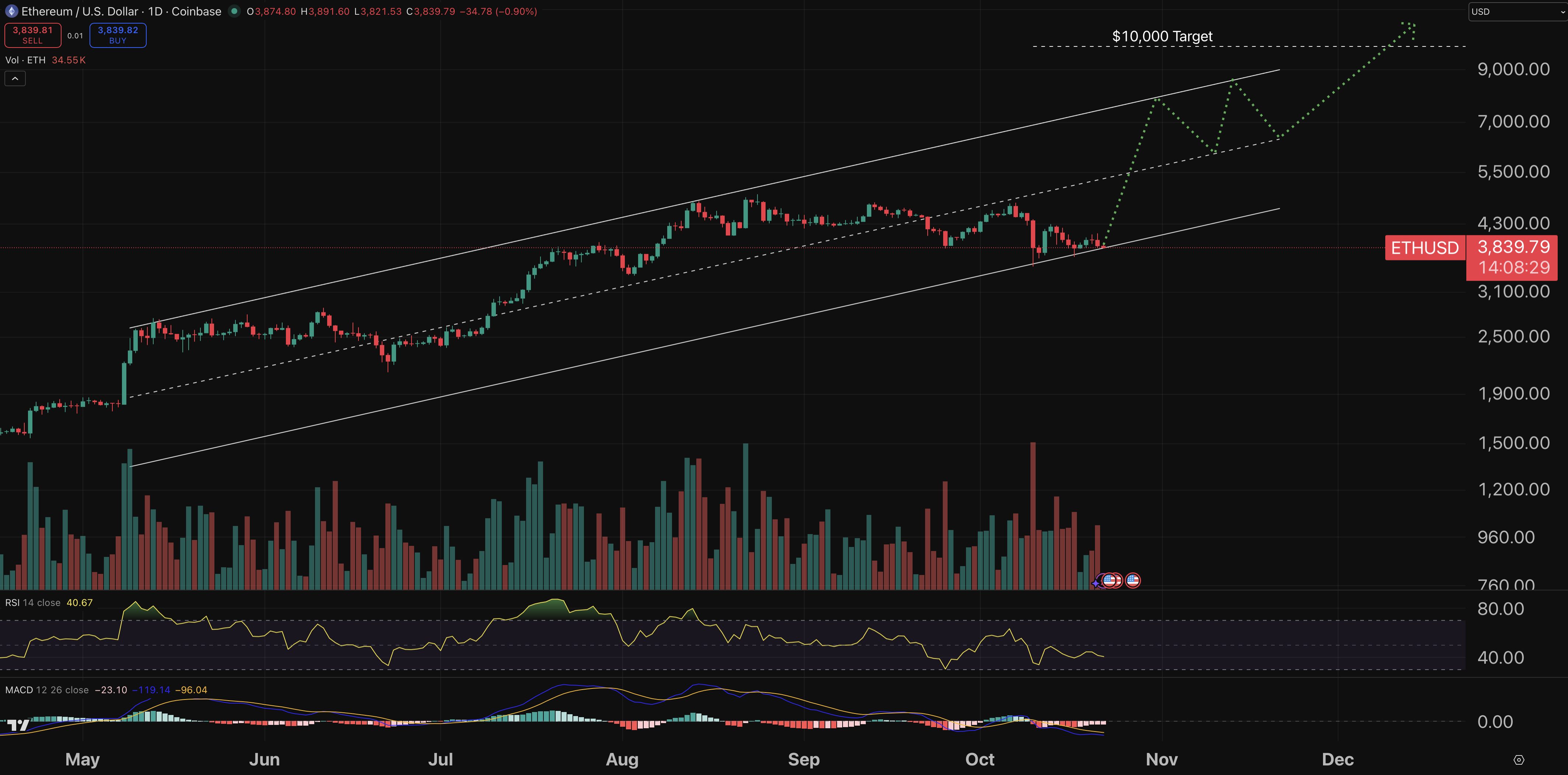1568x775 pixels.
Task: Collapse the legend with the chevron button
Action: (15, 78)
